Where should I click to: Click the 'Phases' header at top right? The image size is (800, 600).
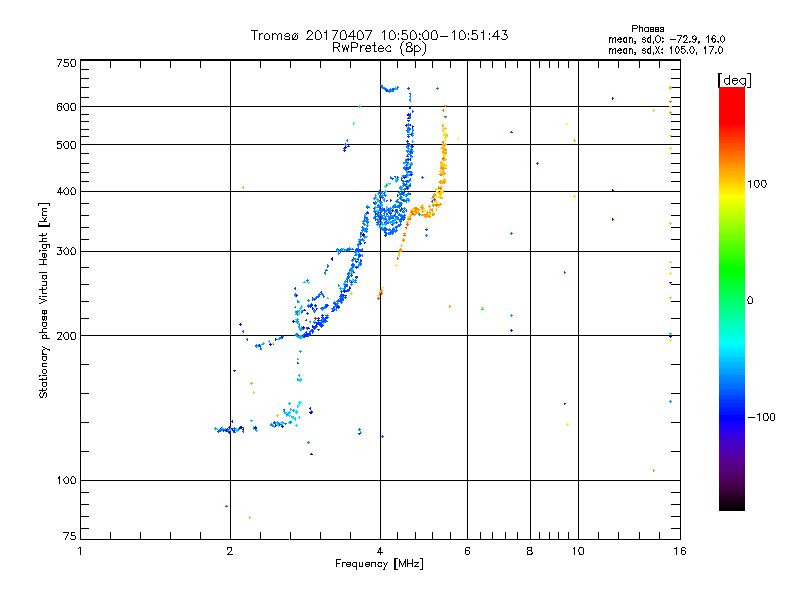pyautogui.click(x=647, y=29)
